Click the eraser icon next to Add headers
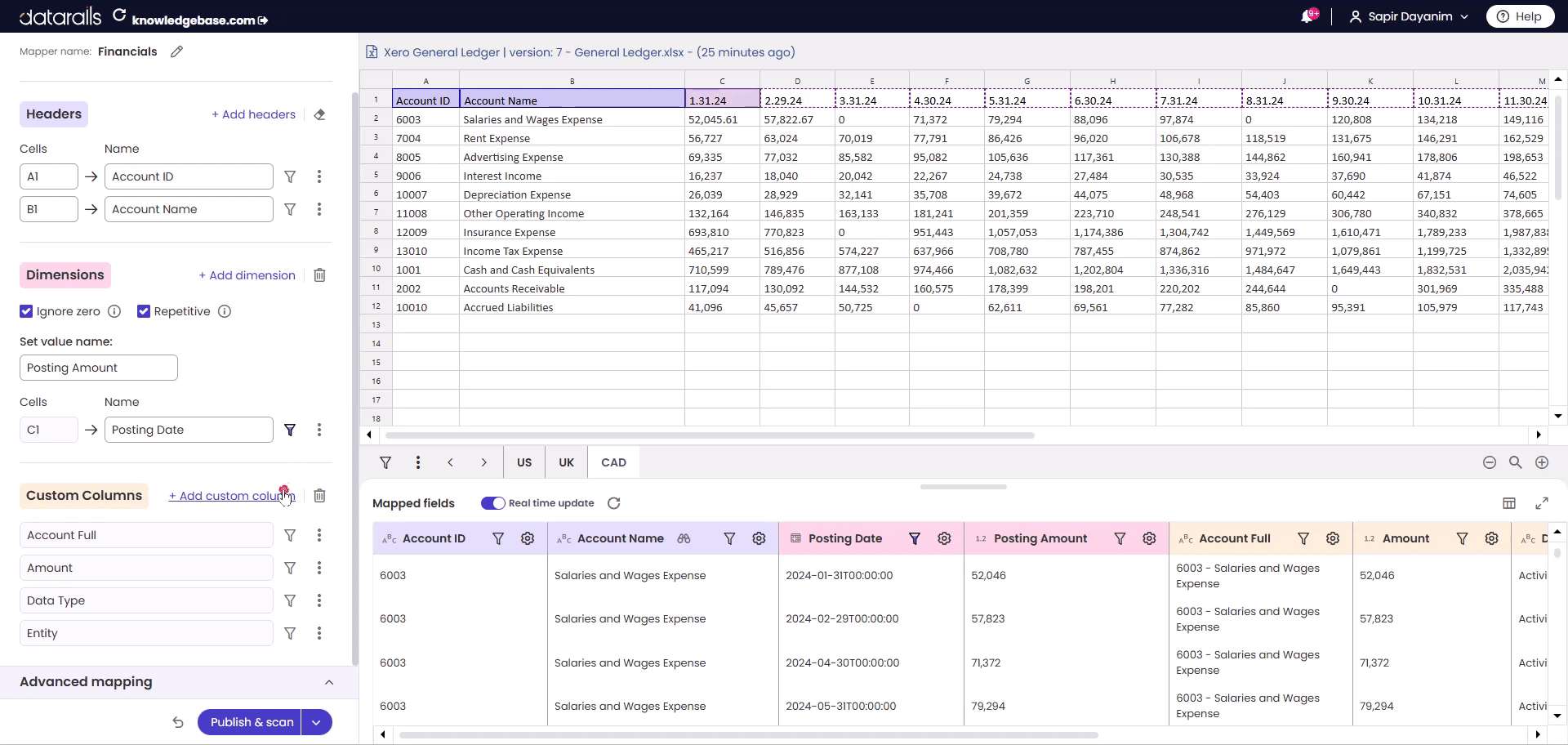 pyautogui.click(x=319, y=114)
